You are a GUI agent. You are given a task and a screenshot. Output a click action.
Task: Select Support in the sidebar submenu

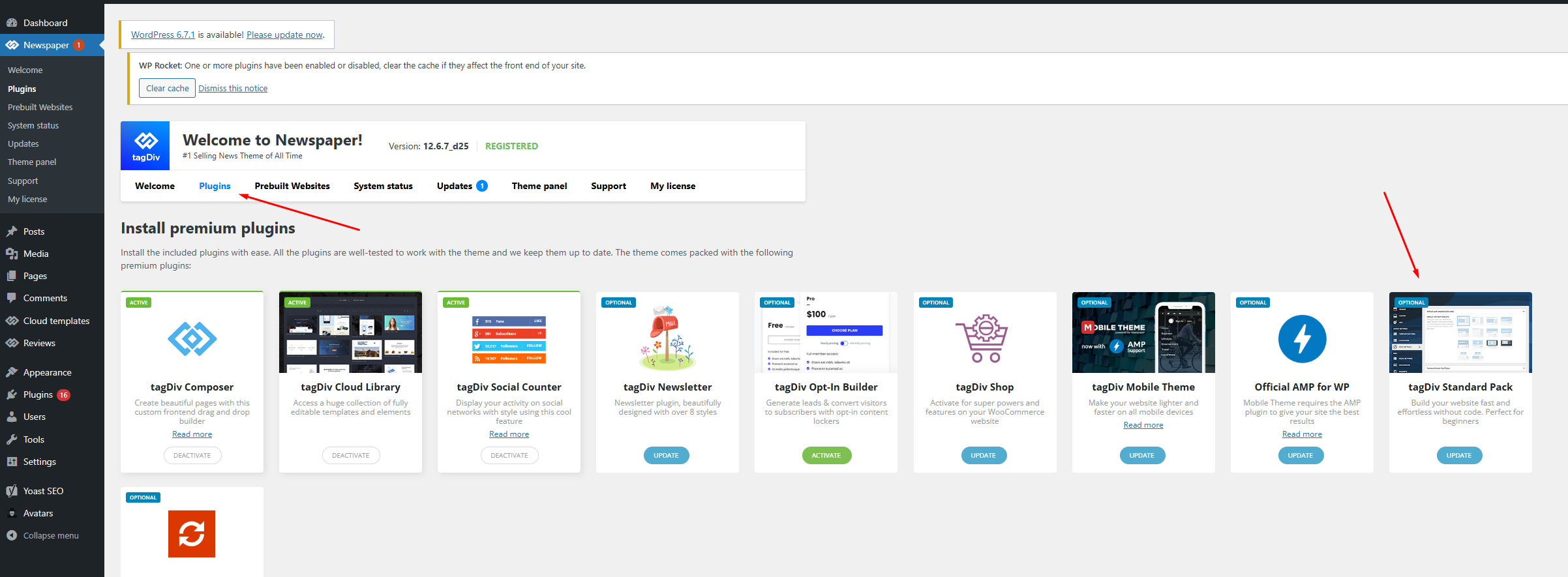23,181
